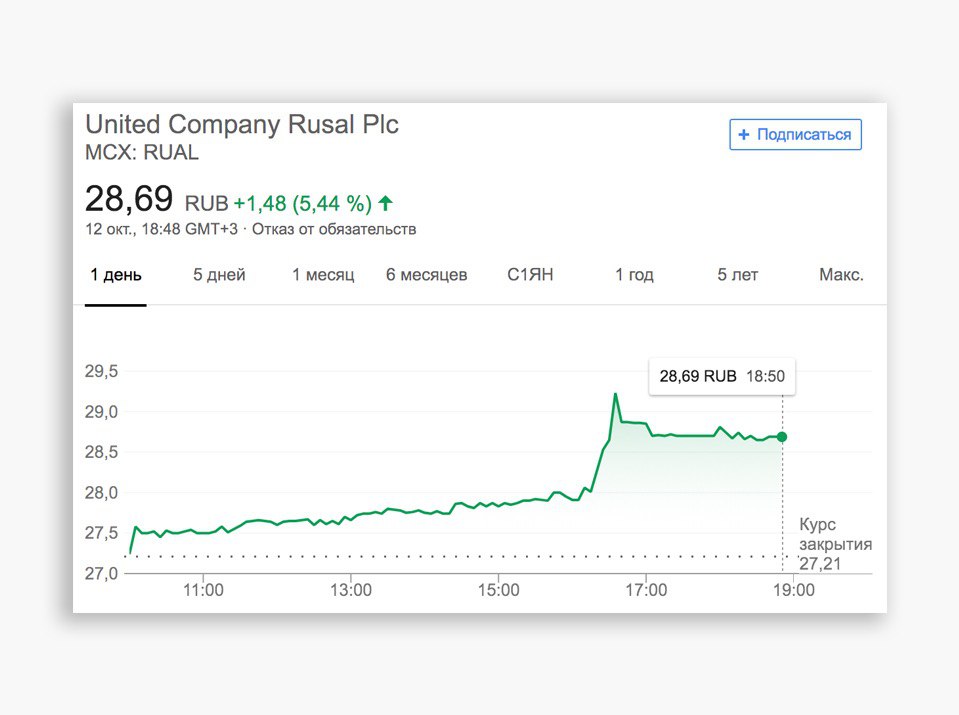The image size is (959, 715).
Task: Click the MCX: RUAL ticker text
Action: click(142, 153)
